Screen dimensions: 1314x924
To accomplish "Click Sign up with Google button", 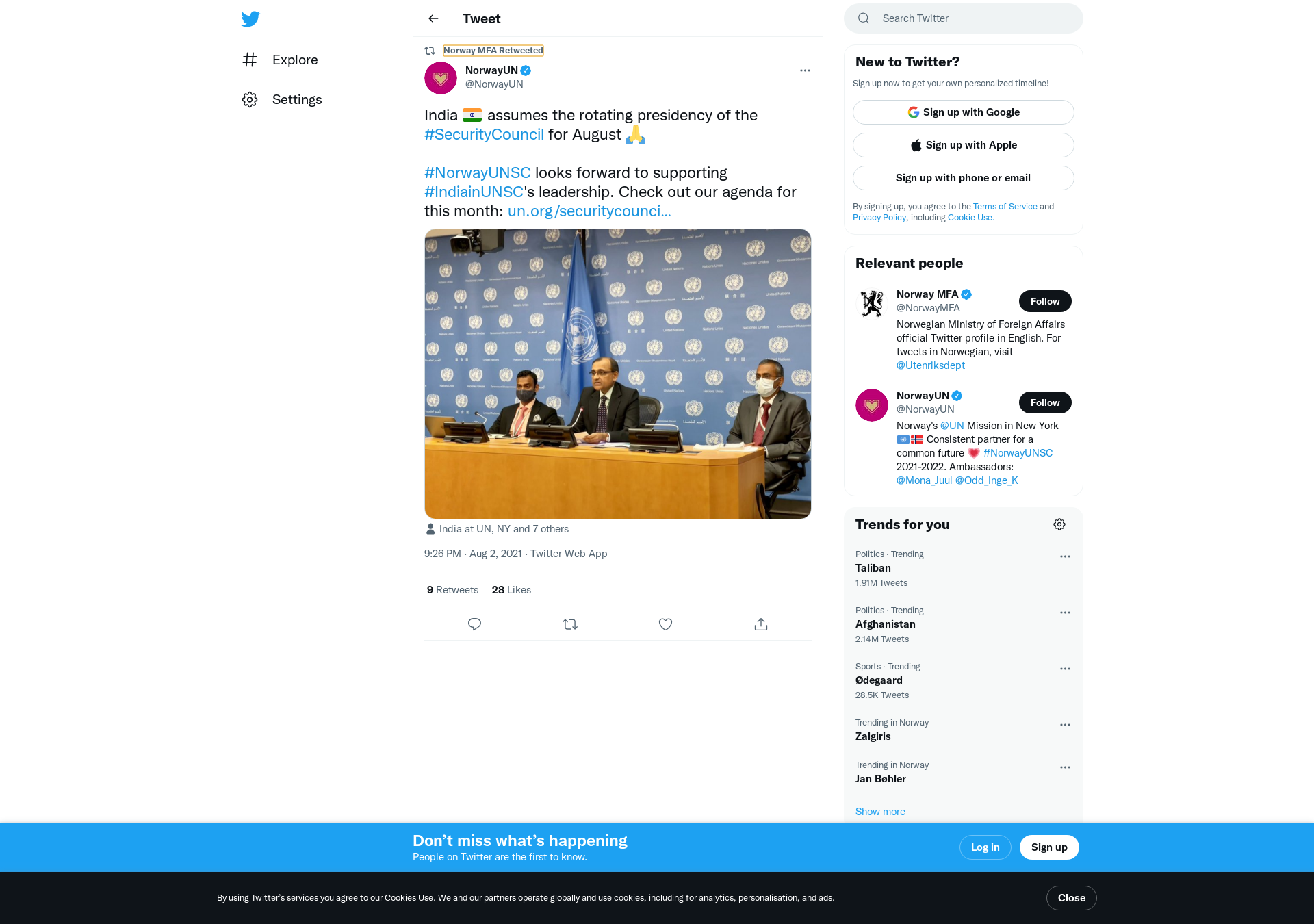I will click(964, 112).
